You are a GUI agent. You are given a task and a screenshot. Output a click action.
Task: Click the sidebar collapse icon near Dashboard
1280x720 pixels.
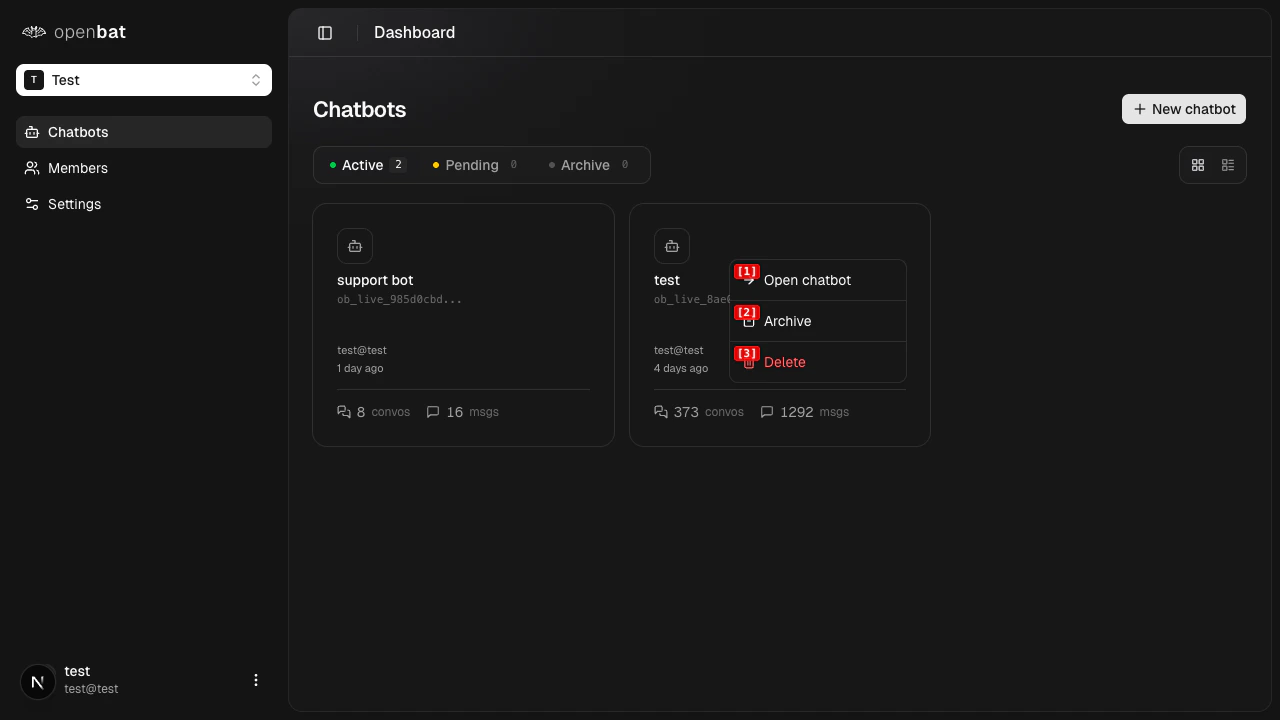pos(324,32)
